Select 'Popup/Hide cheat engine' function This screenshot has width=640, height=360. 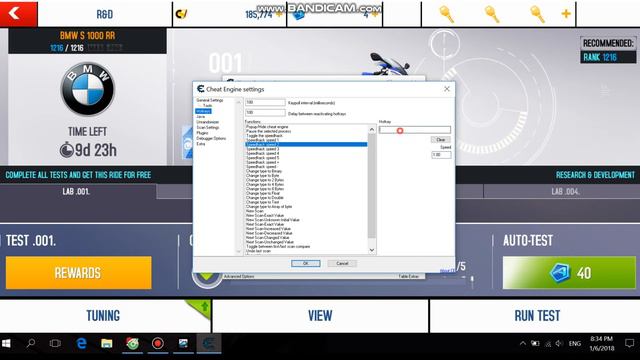click(x=267, y=127)
